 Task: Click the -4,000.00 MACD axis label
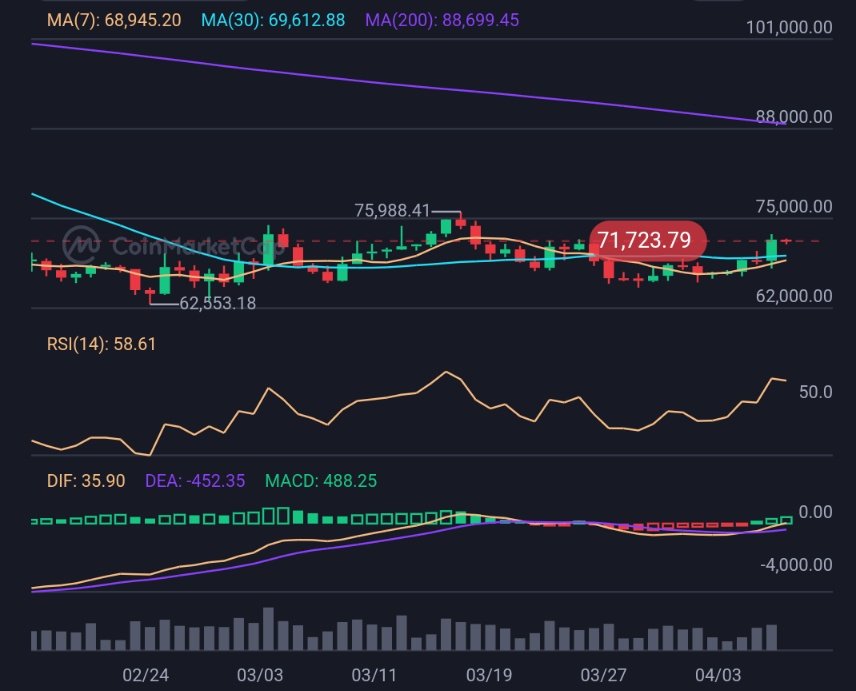(796, 564)
